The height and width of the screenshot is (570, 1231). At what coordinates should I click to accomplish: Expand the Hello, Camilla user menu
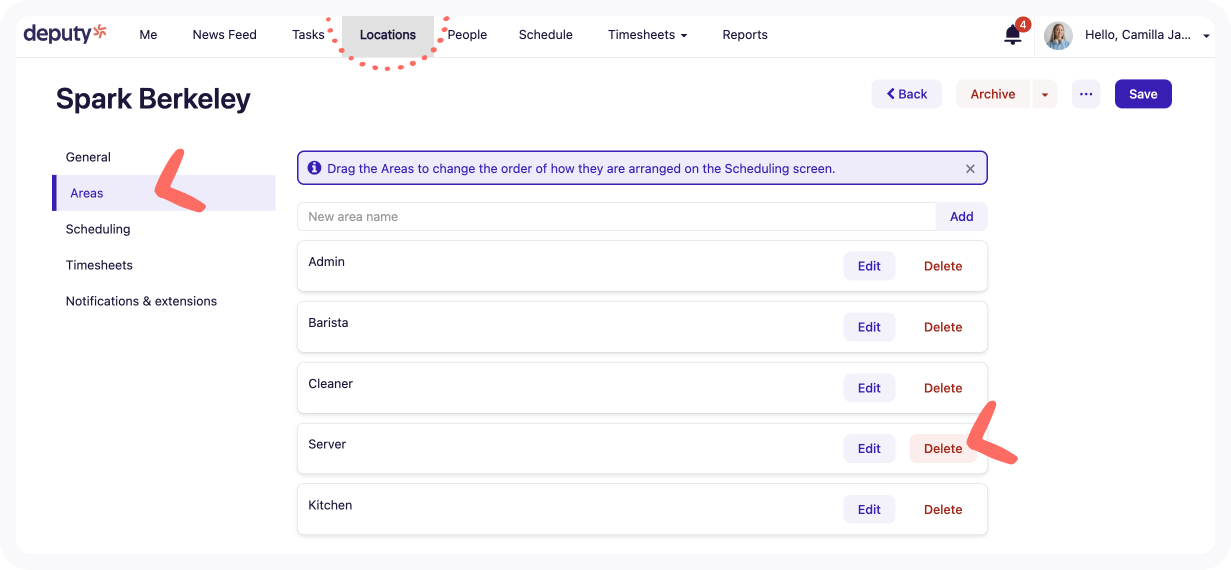1147,35
